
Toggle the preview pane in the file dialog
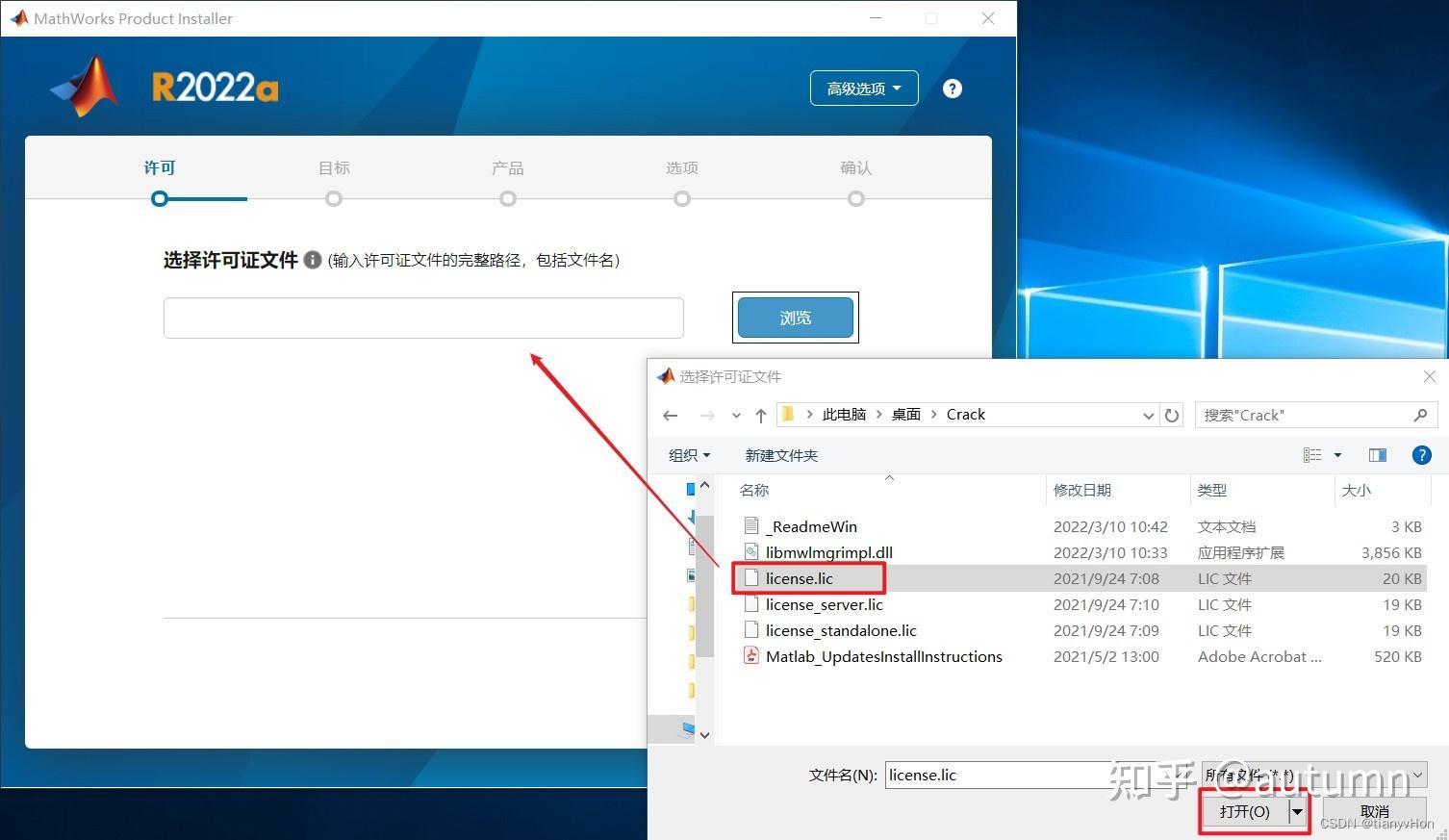tap(1377, 455)
